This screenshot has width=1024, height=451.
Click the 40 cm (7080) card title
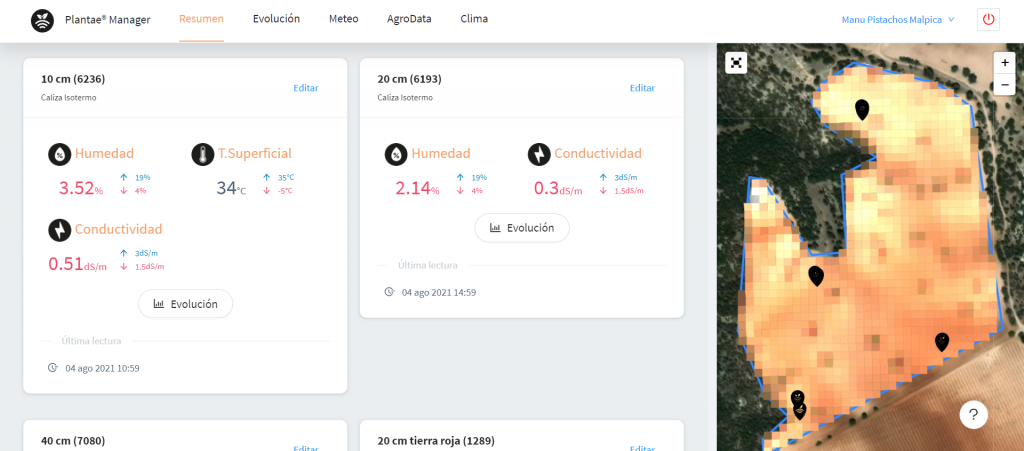pos(73,441)
